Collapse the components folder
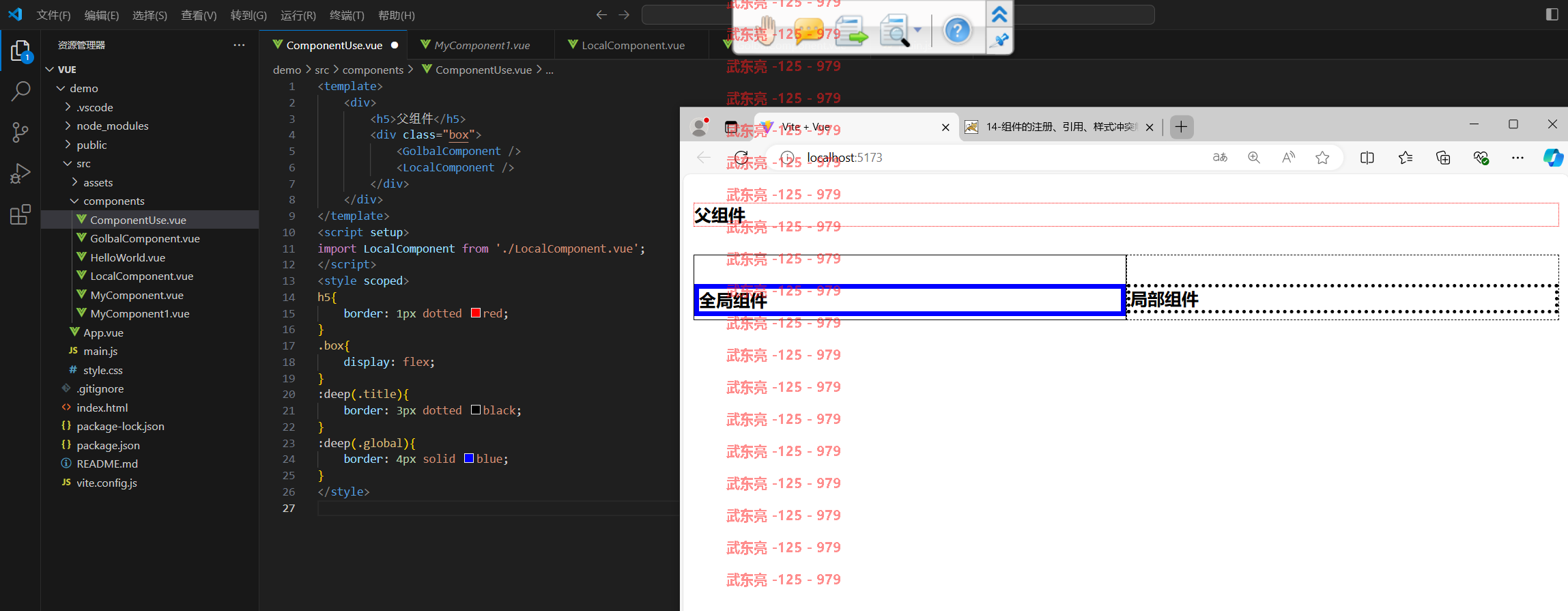Viewport: 1568px width, 611px height. [x=74, y=201]
